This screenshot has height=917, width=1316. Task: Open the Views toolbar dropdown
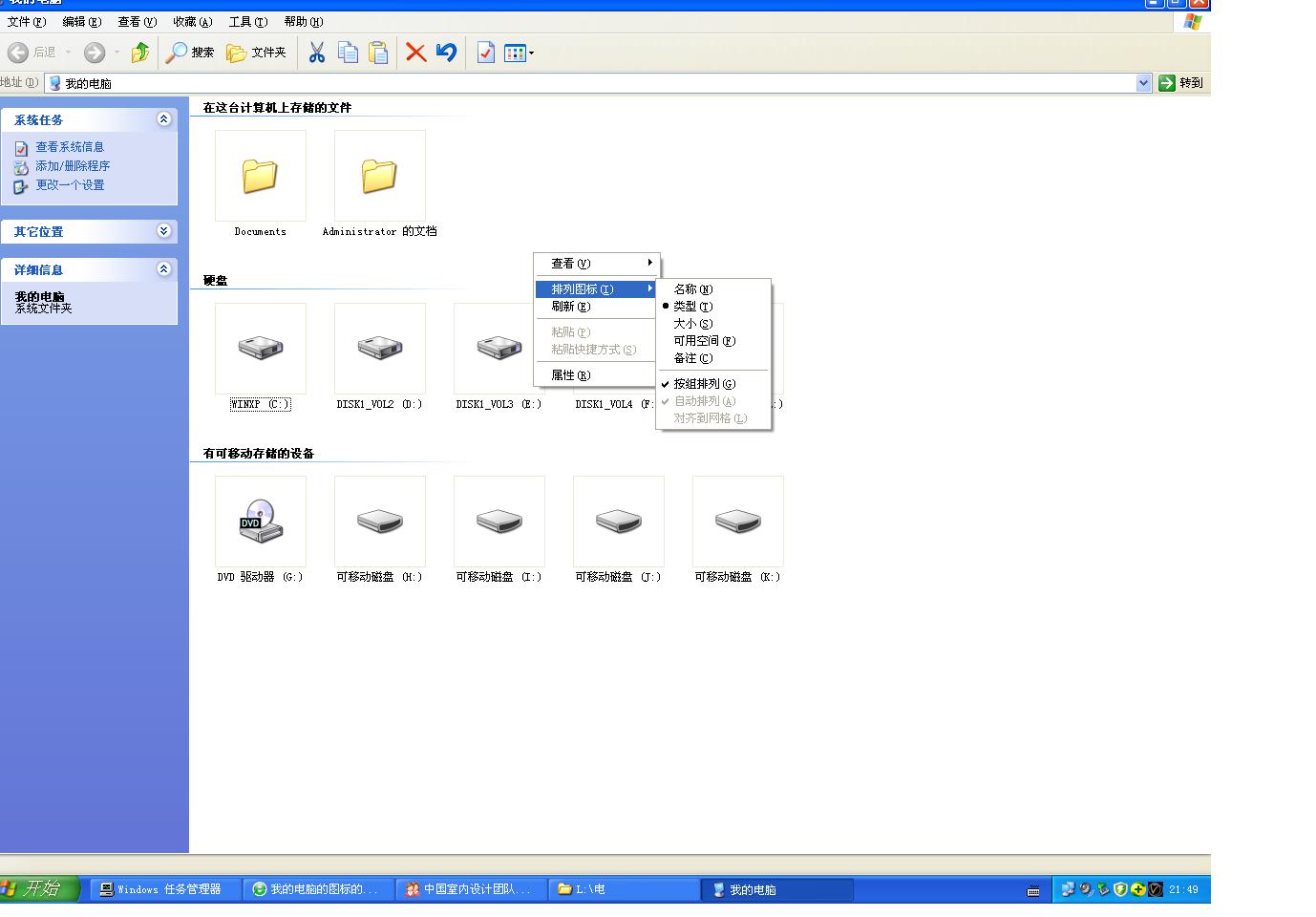pyautogui.click(x=520, y=53)
